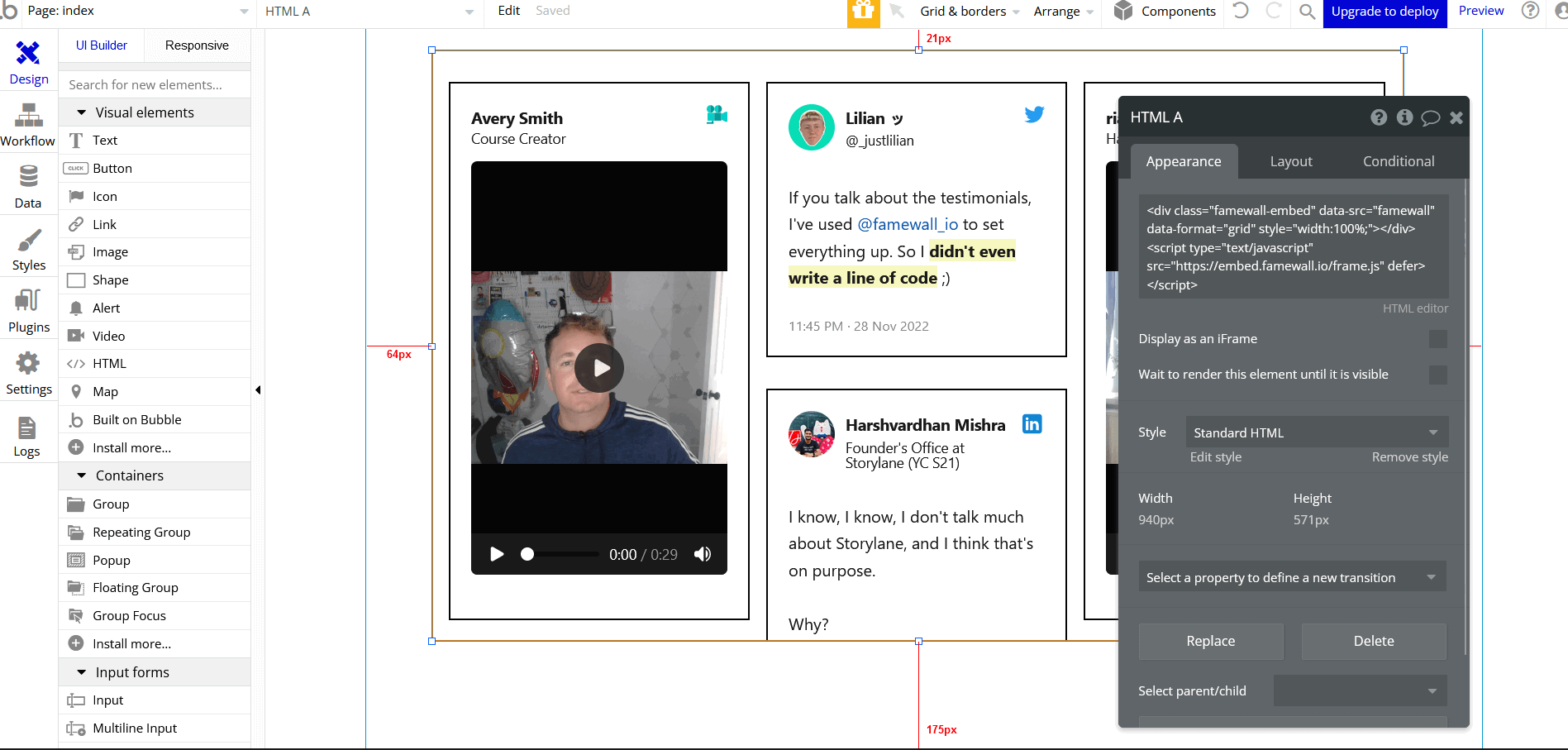This screenshot has width=1568, height=750.
Task: Open the Style dropdown Standard HTML
Action: [x=1316, y=432]
